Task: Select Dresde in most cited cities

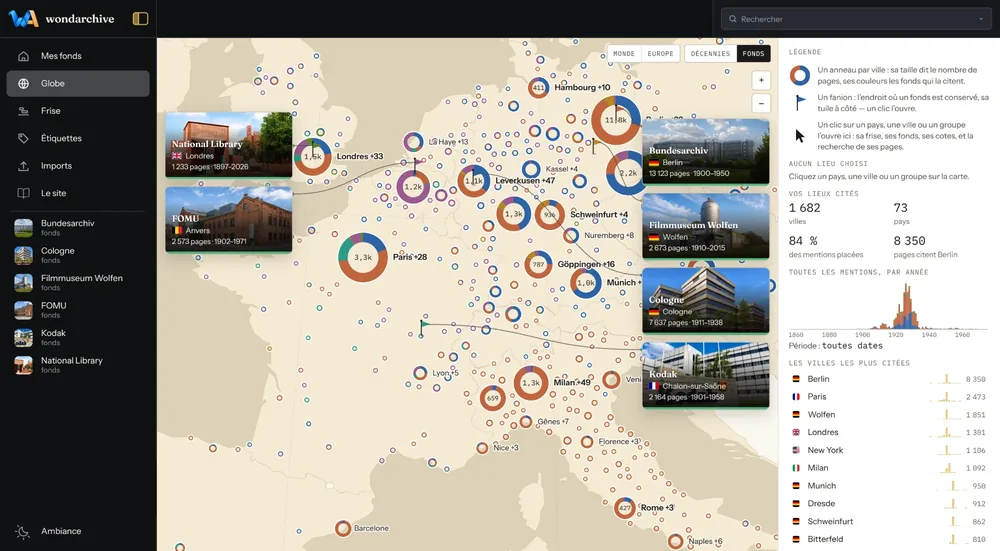Action: (x=888, y=504)
